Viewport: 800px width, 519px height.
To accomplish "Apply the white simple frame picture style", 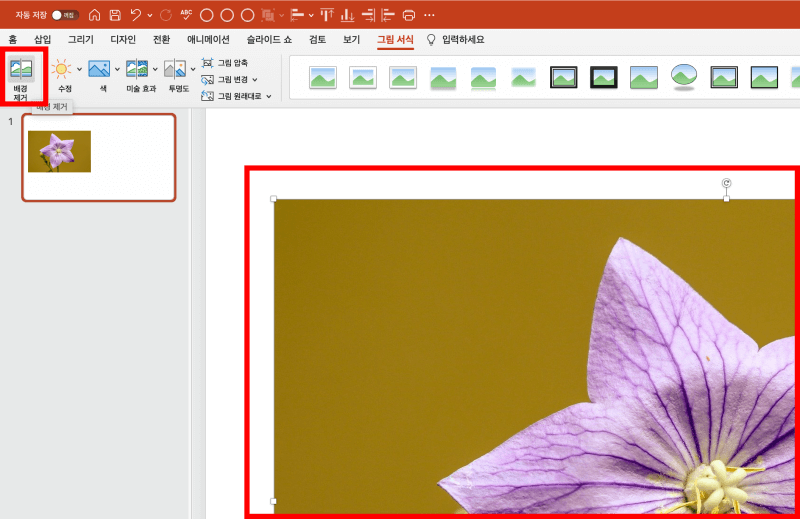I will (x=322, y=78).
